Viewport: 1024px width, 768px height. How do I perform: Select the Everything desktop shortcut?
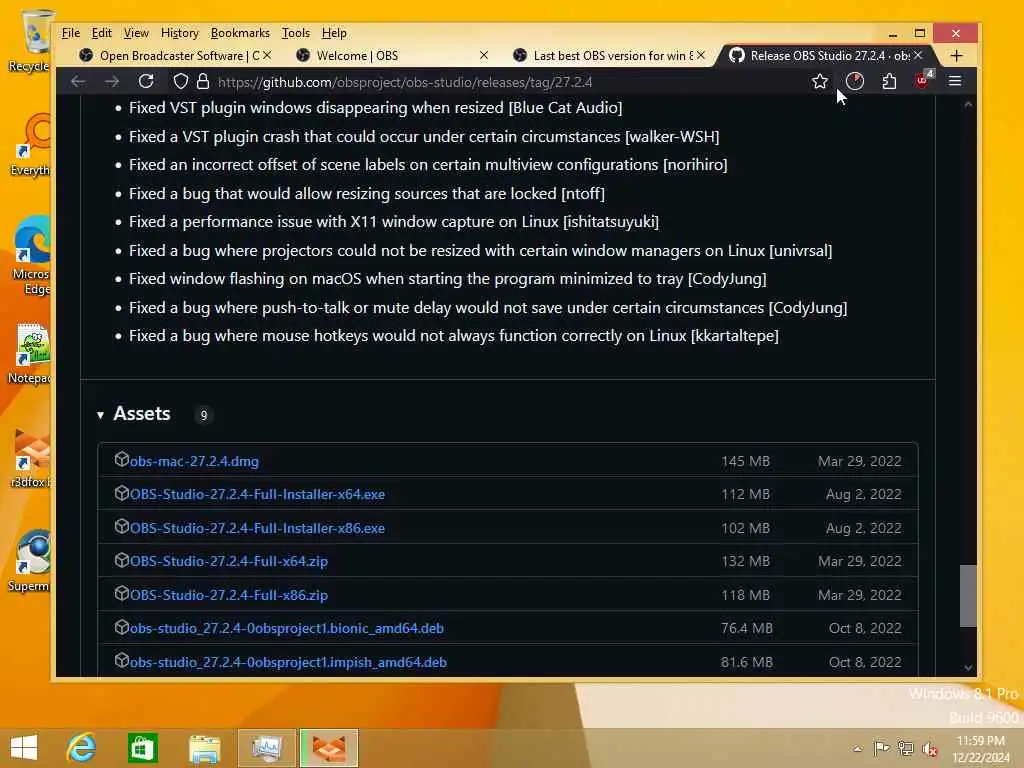coord(31,145)
